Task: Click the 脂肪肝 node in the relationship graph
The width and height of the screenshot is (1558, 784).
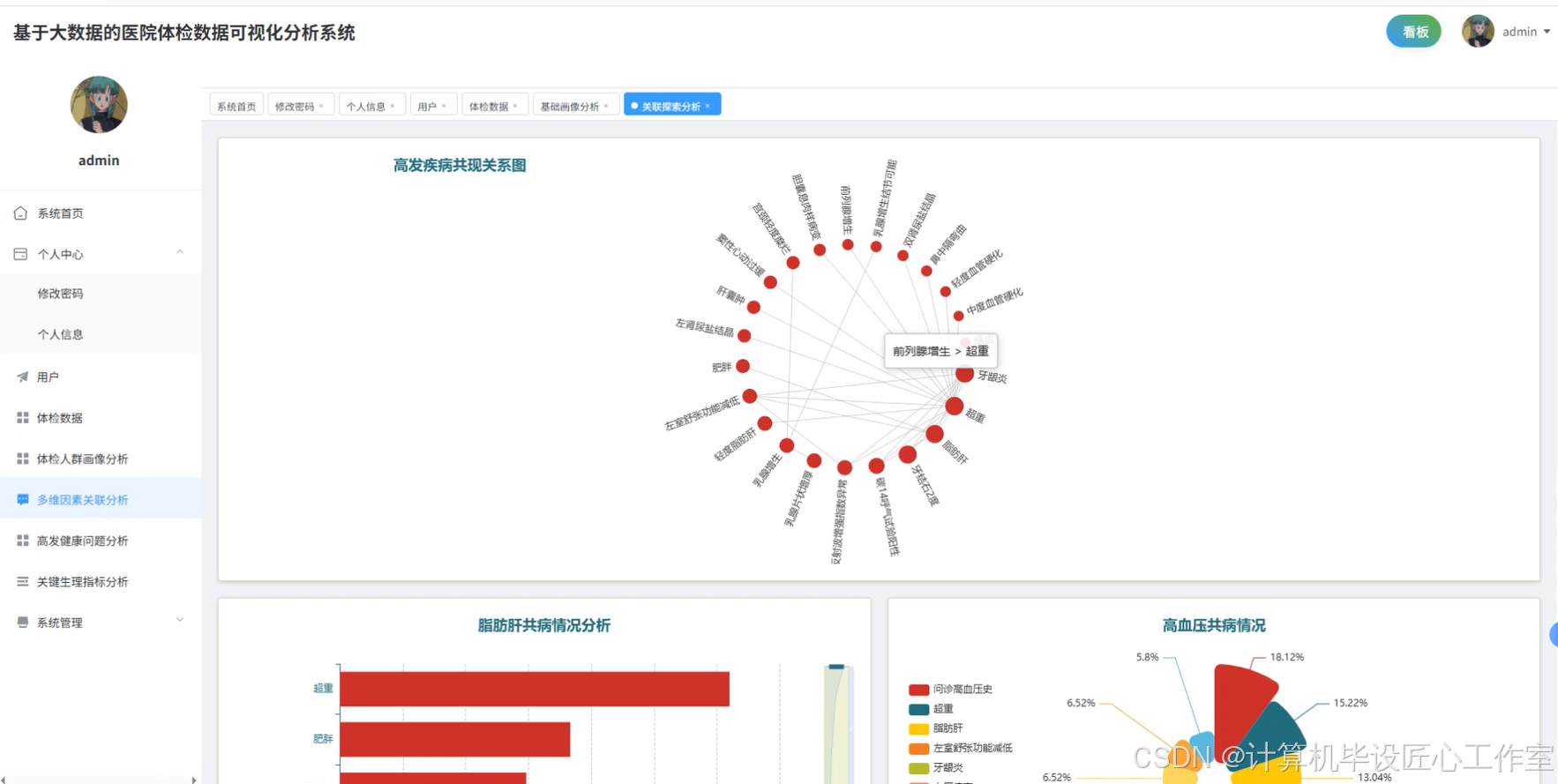Action: [x=935, y=434]
